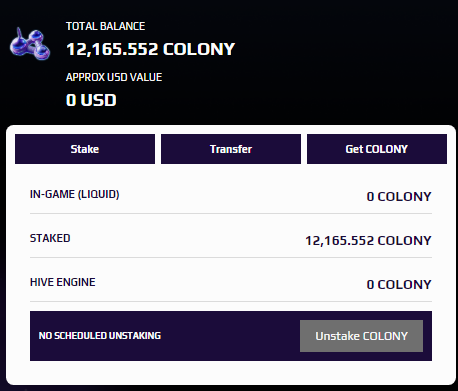458x391 pixels.
Task: Click the divider line below IN-GAME row
Action: 231,213
